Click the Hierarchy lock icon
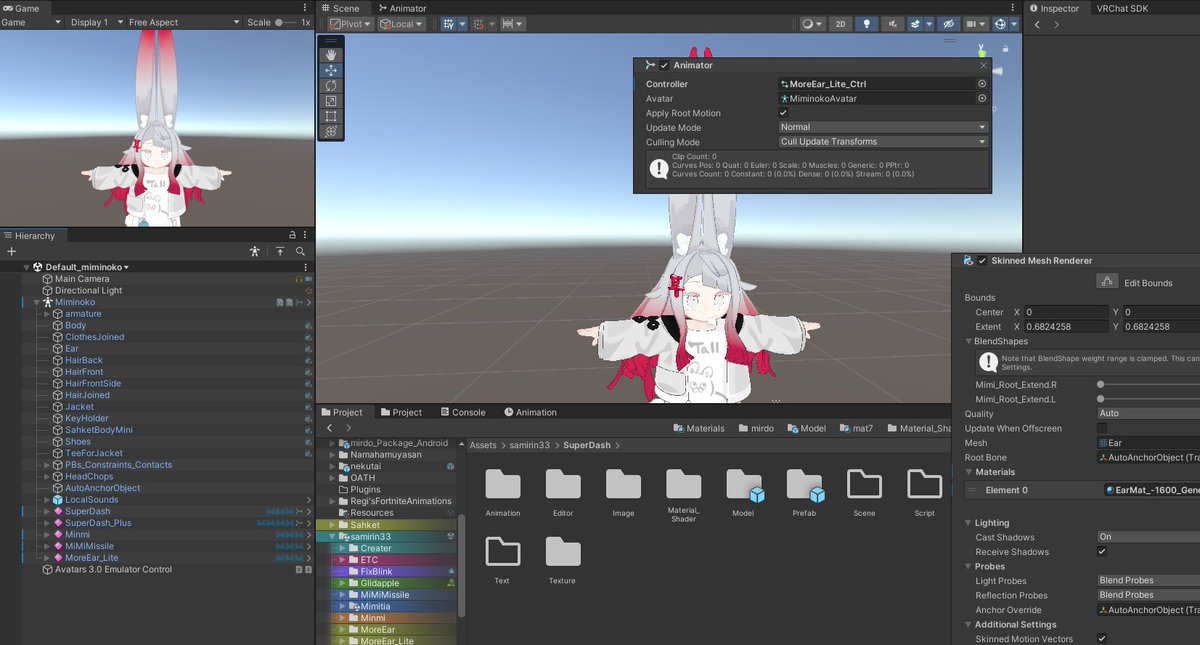 (x=292, y=235)
